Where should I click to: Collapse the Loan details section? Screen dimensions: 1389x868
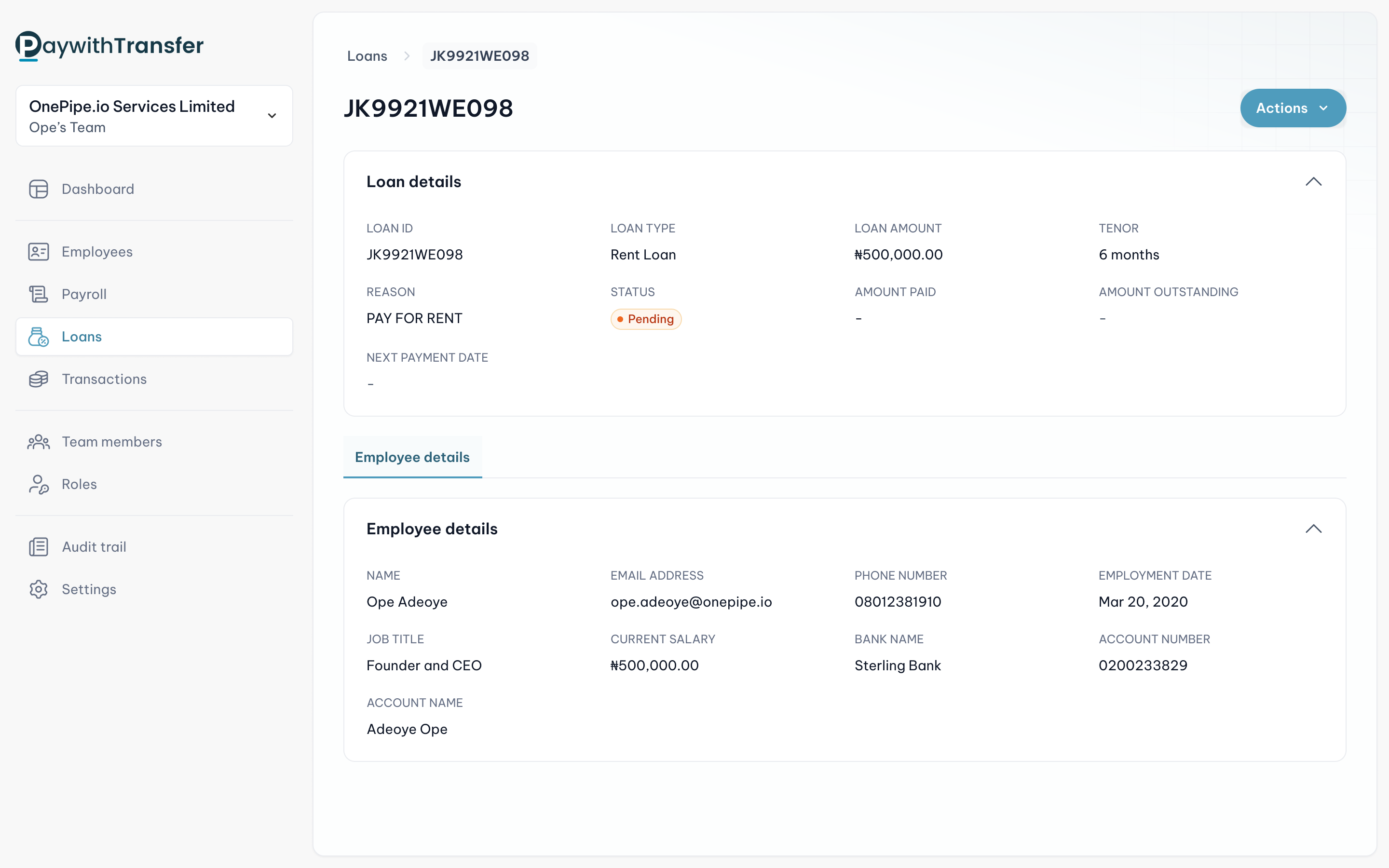click(x=1313, y=182)
